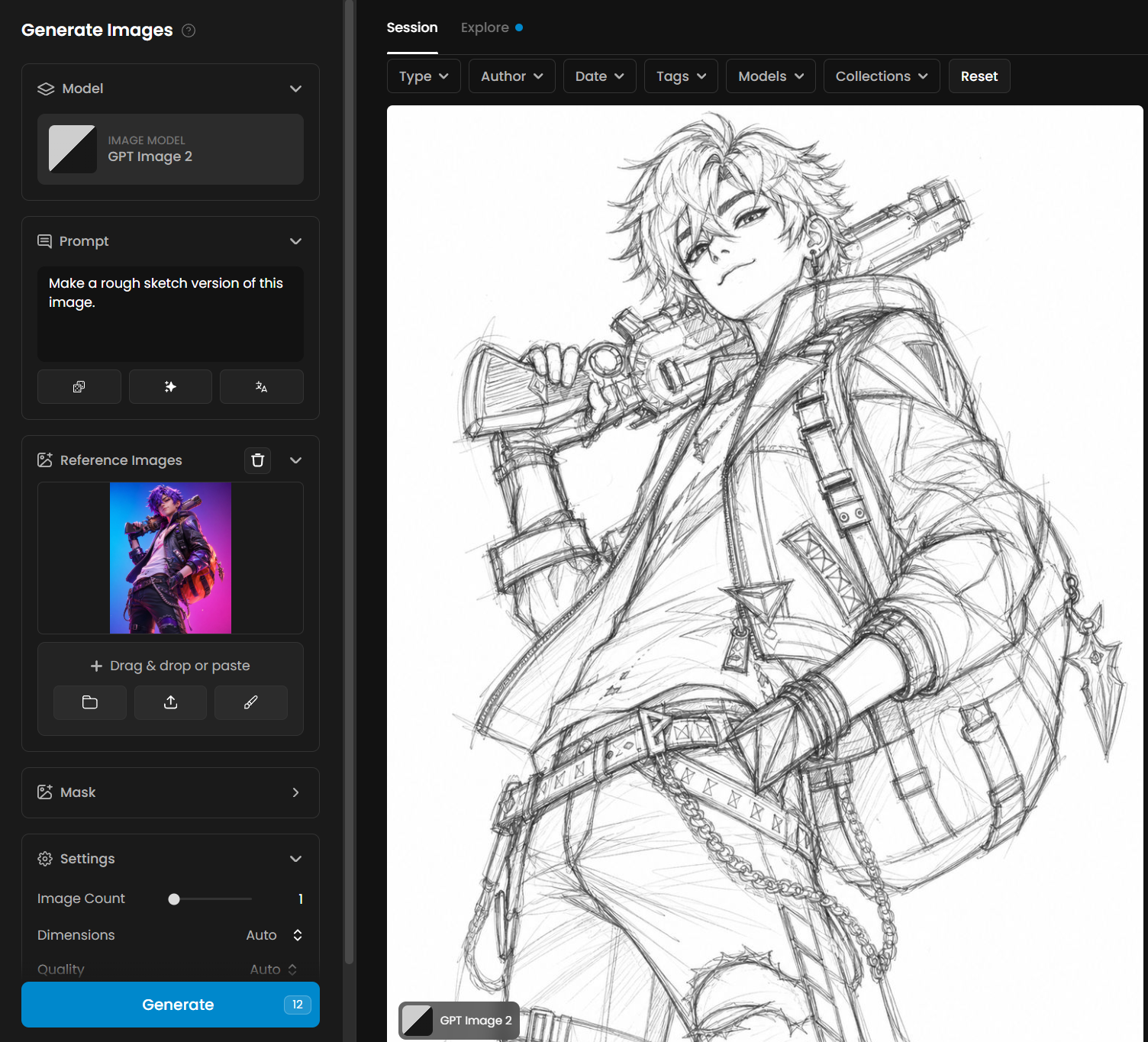Open the generated sketch image
Screen dimensions: 1148x1042
tap(765, 573)
